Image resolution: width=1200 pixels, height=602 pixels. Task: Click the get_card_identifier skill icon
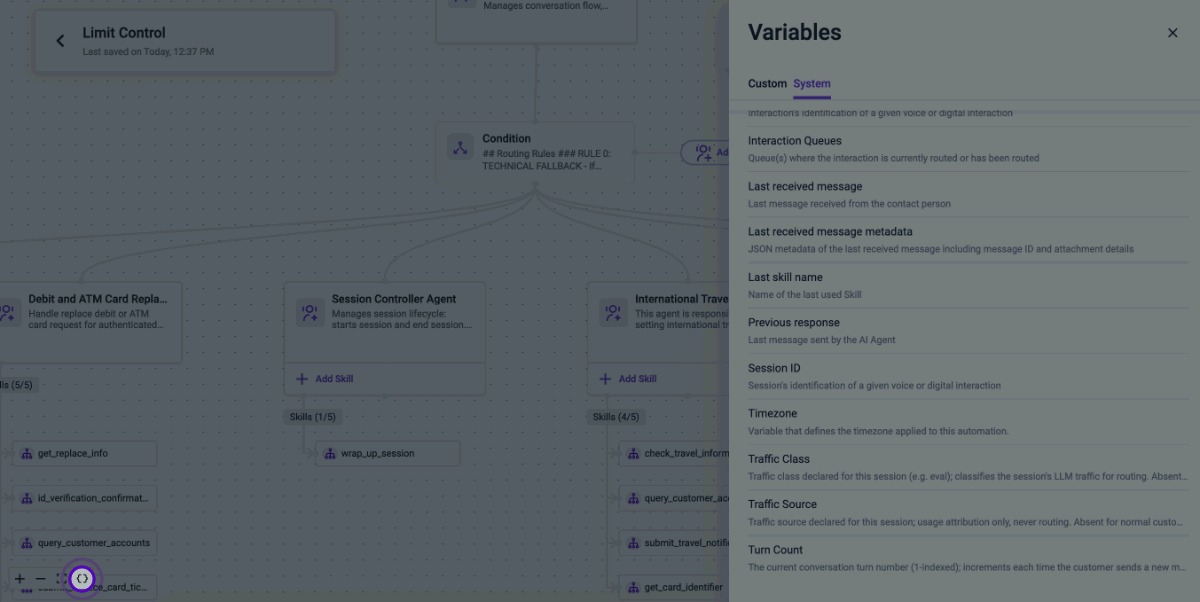(633, 587)
